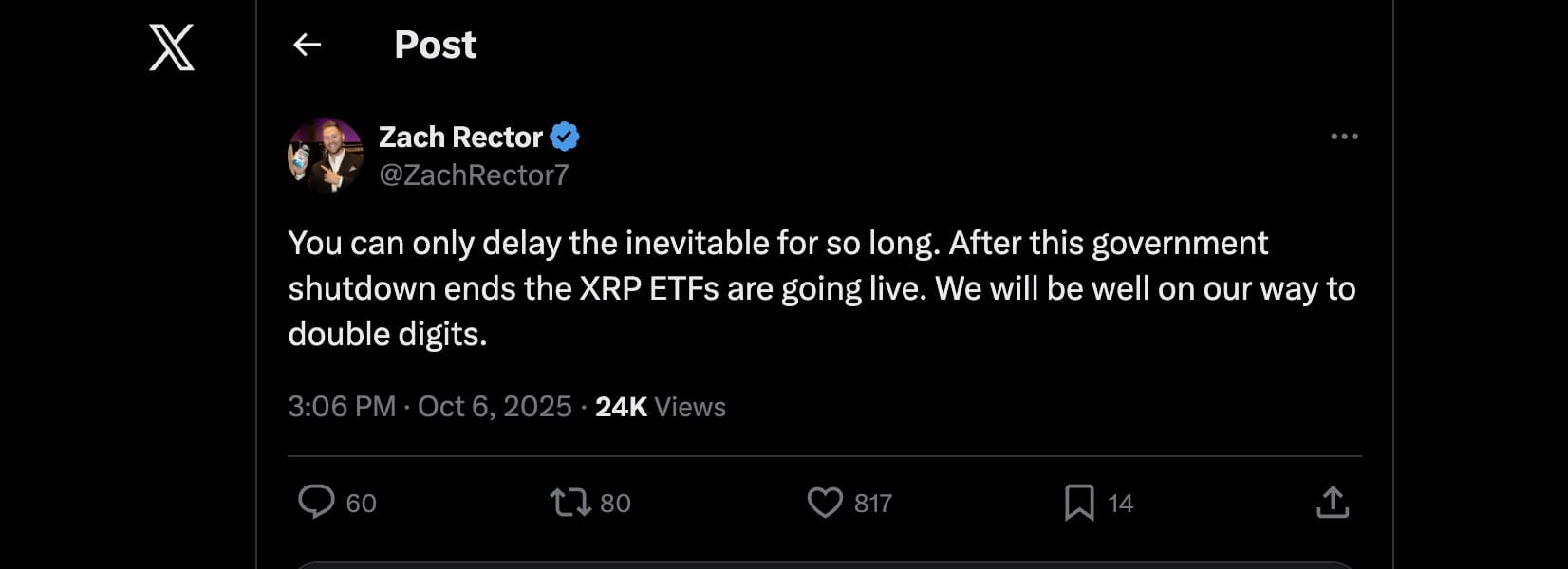Click the 3:06 PM Oct 6, 2025 timestamp

point(430,407)
